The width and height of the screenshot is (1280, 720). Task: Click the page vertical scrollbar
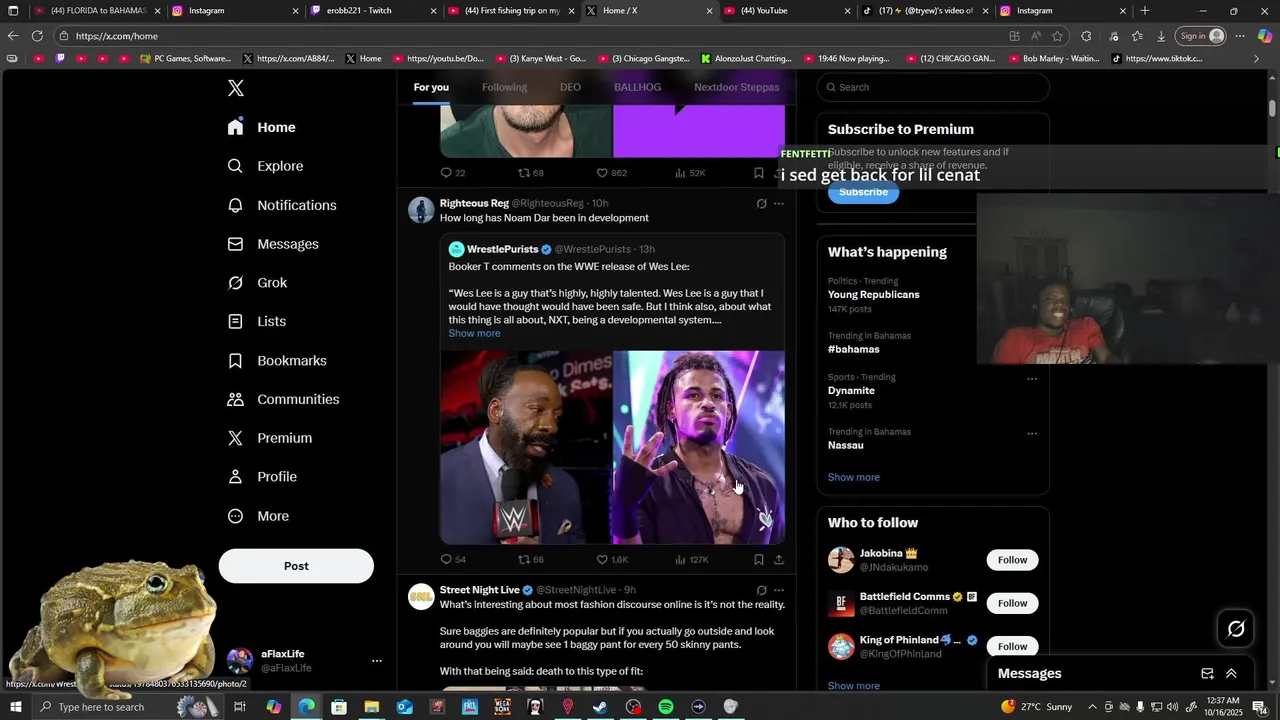point(1272,107)
